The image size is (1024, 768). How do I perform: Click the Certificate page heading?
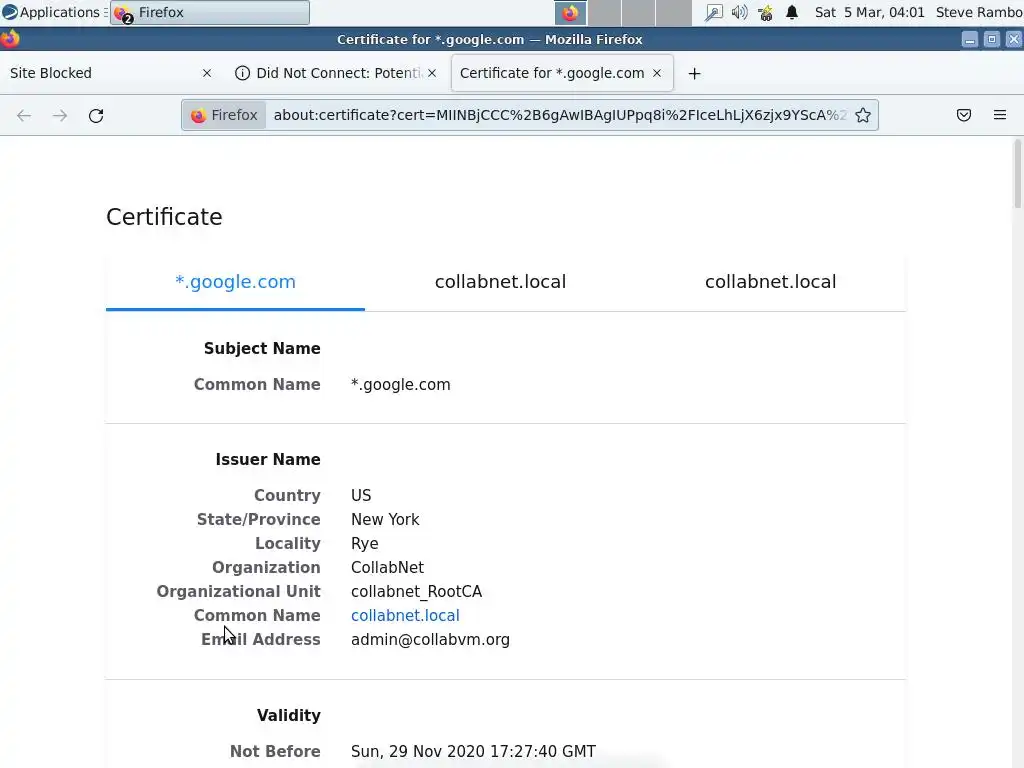tap(164, 217)
